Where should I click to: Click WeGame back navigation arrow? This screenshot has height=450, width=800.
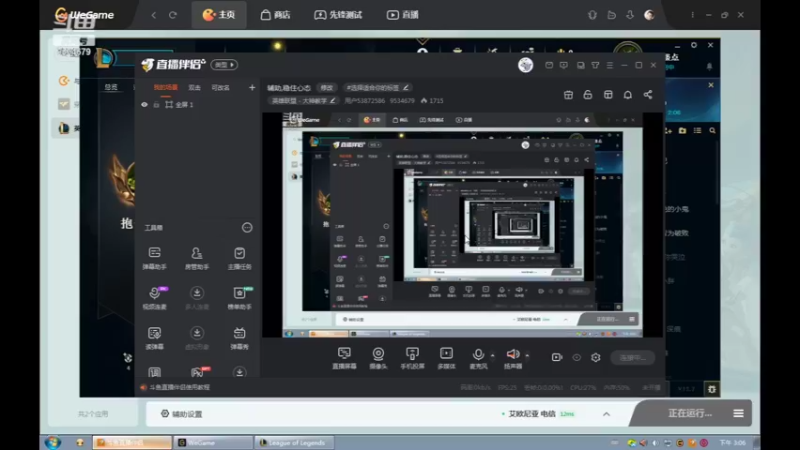click(x=154, y=15)
